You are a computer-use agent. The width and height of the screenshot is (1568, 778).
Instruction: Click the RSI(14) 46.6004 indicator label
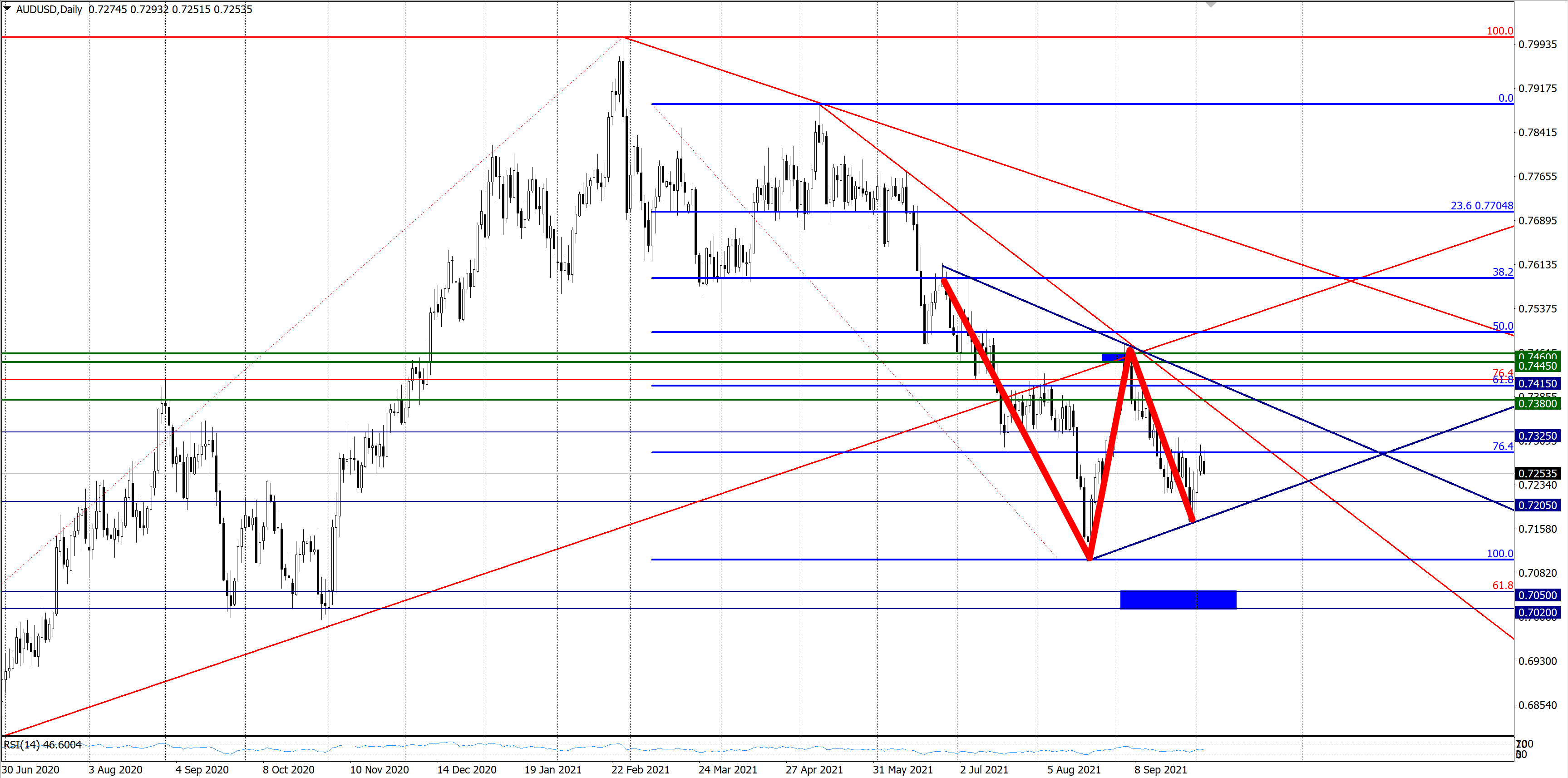(43, 744)
